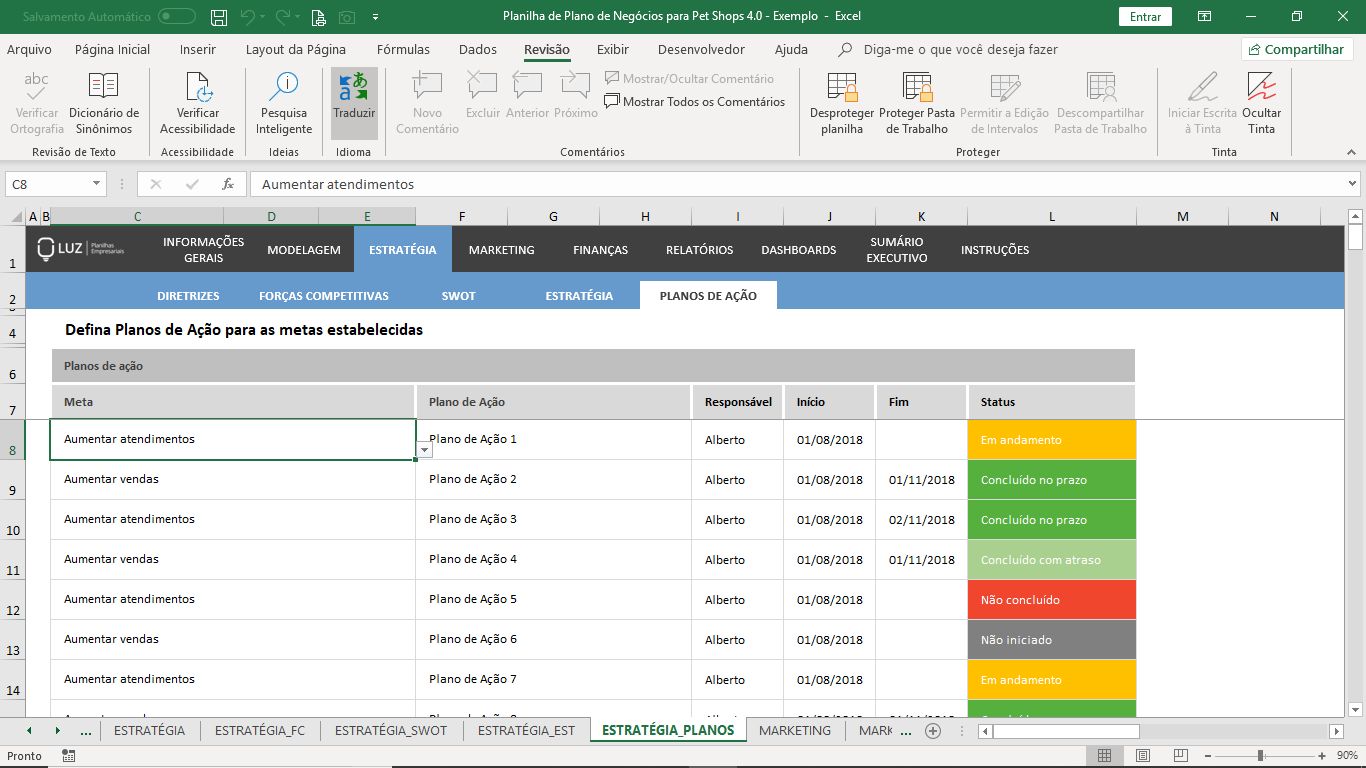
Task: Click the Traduzir translate icon
Action: [x=354, y=88]
